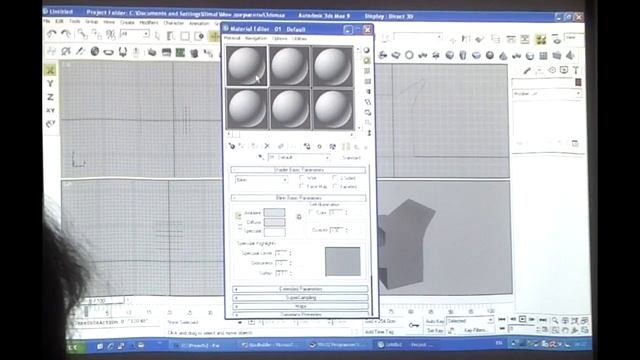Viewport: 640px width, 360px height.
Task: Open Display command panel tab
Action: [x=564, y=70]
